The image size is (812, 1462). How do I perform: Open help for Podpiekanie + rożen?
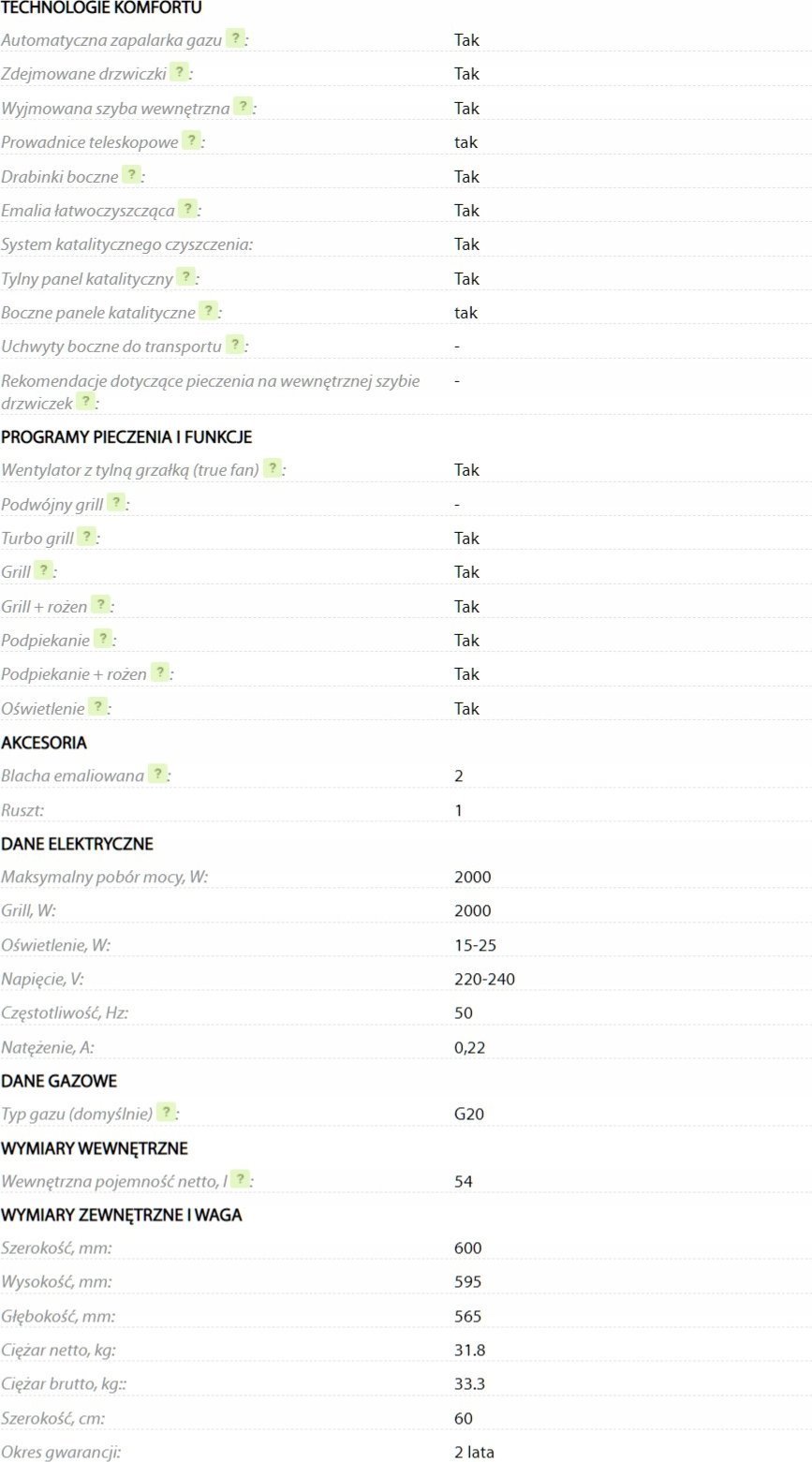point(160,672)
